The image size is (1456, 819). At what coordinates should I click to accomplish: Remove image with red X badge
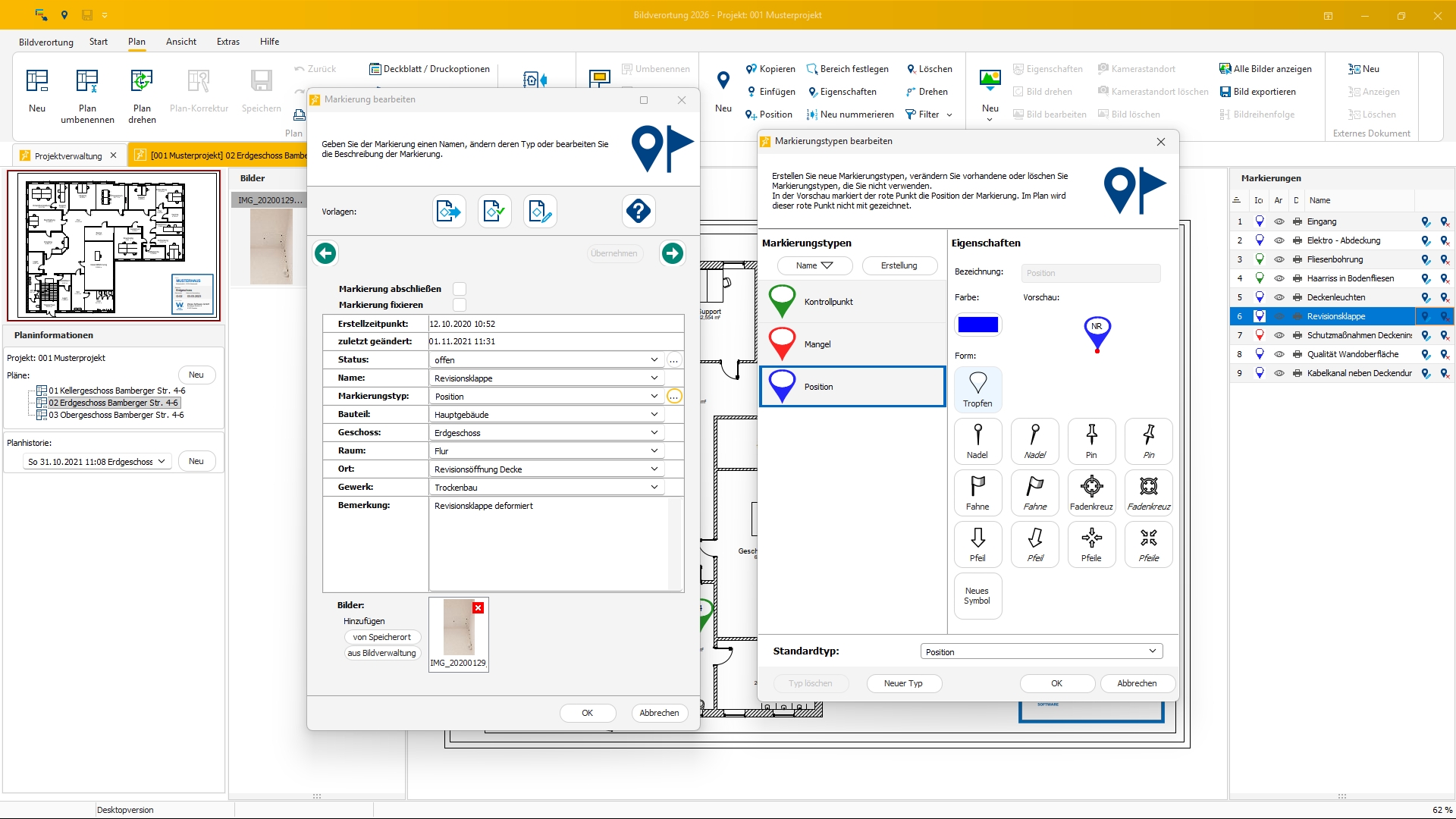click(478, 607)
